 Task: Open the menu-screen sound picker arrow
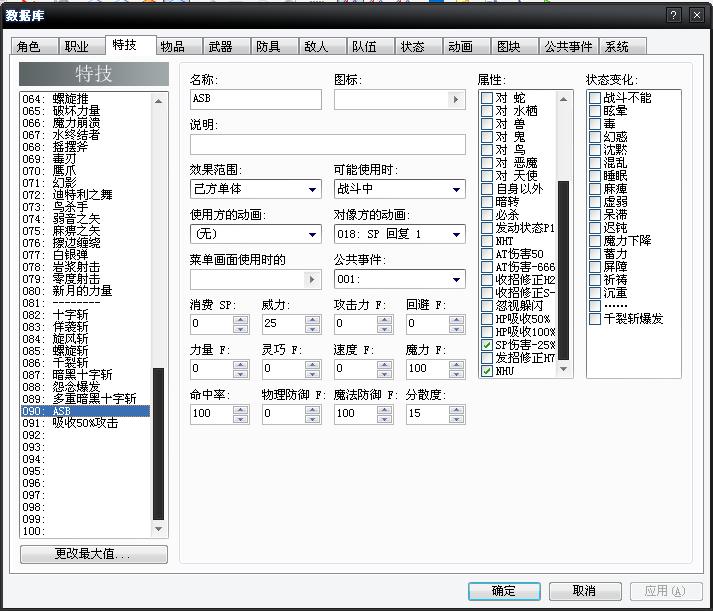pyautogui.click(x=312, y=280)
